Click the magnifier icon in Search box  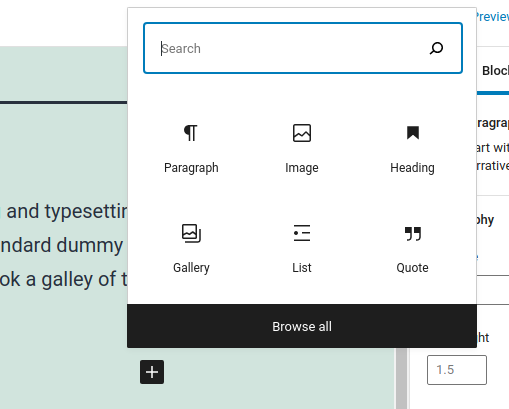pyautogui.click(x=436, y=48)
